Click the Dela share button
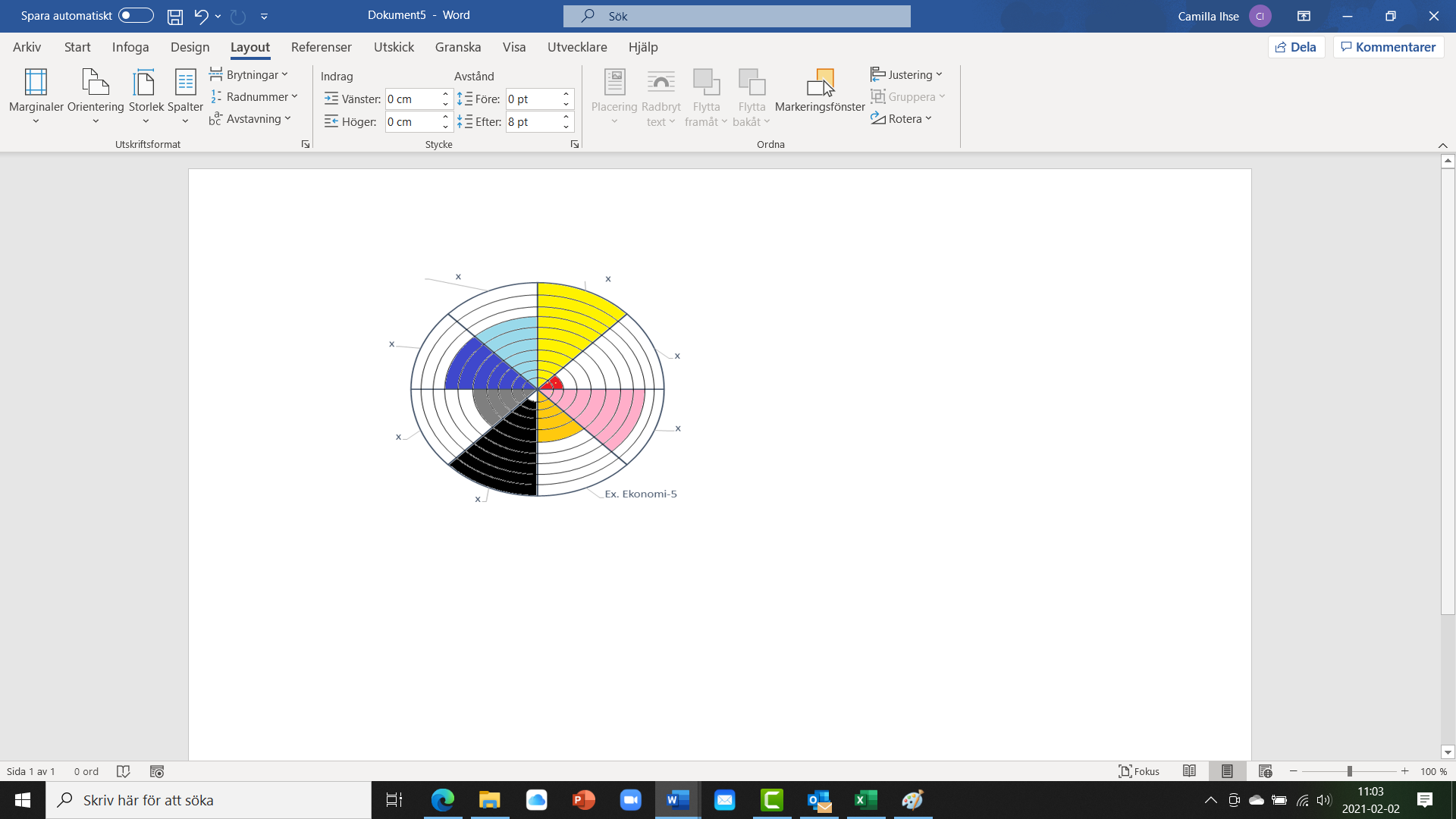The image size is (1456, 819). click(1296, 47)
